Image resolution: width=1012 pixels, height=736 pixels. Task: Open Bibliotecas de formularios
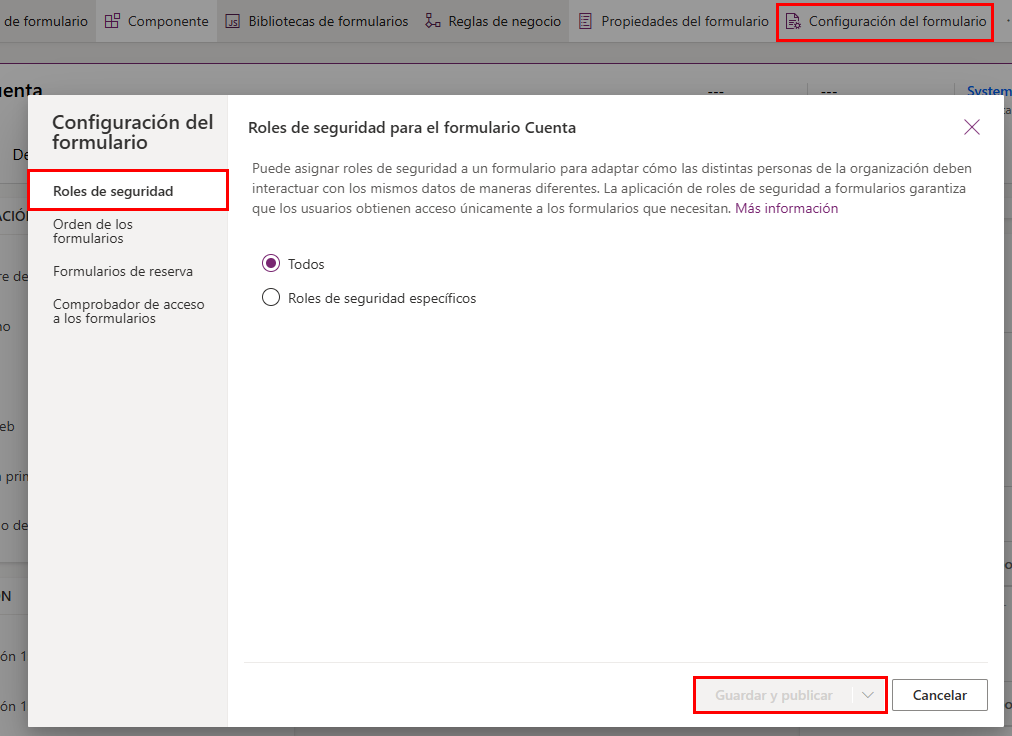click(x=317, y=21)
